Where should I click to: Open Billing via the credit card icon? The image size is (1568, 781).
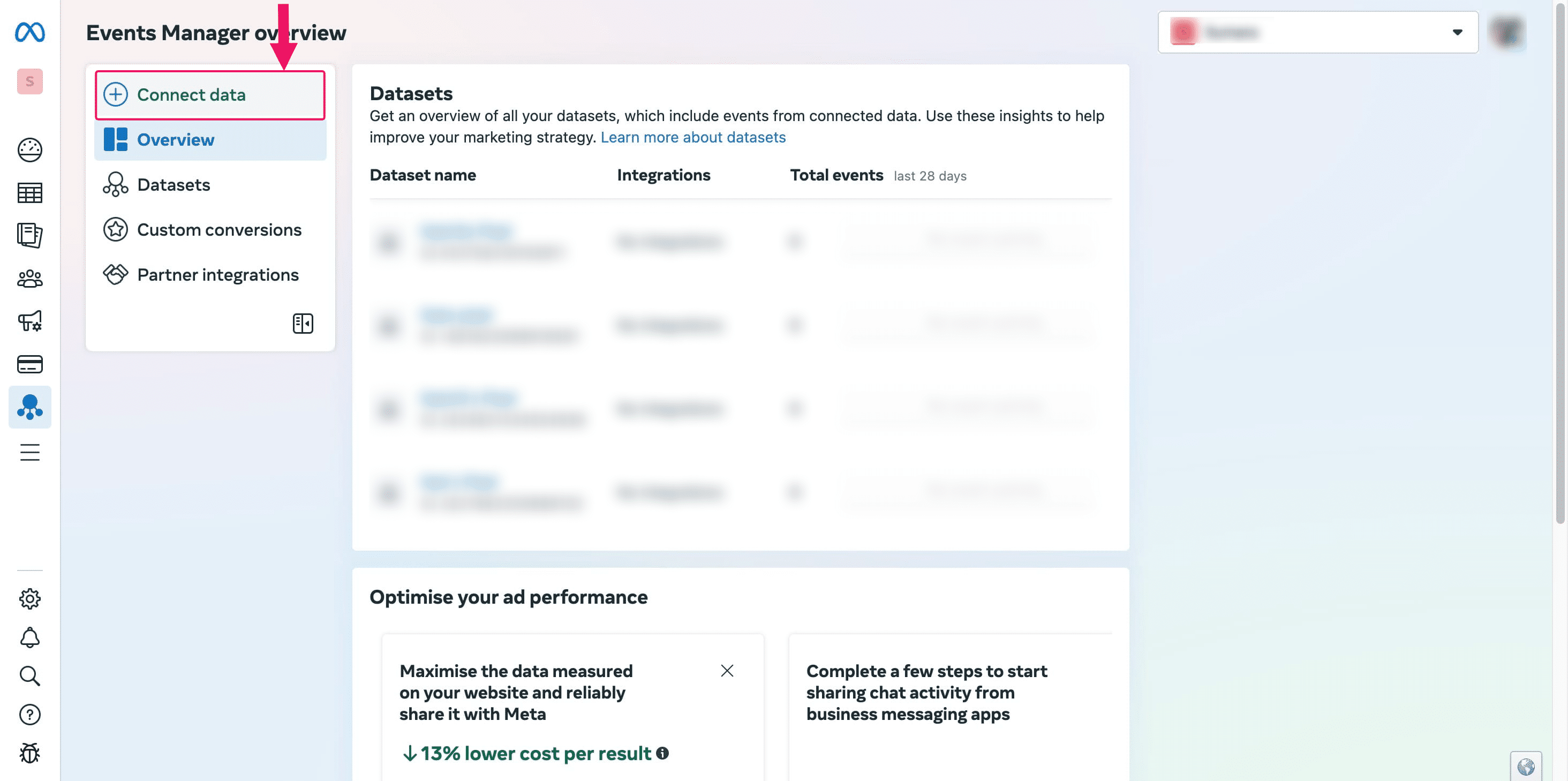click(30, 364)
